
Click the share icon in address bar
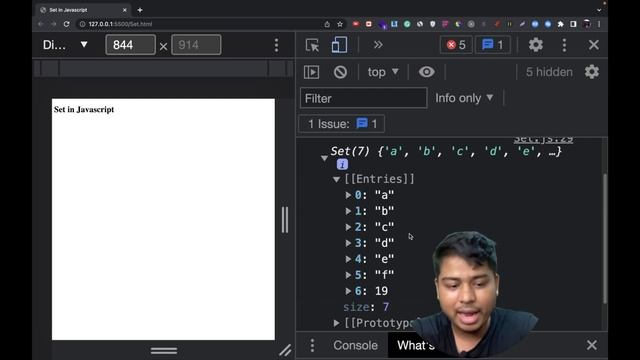pos(327,24)
